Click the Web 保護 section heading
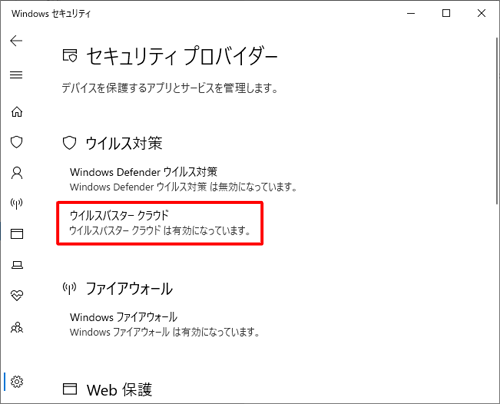 click(x=119, y=389)
